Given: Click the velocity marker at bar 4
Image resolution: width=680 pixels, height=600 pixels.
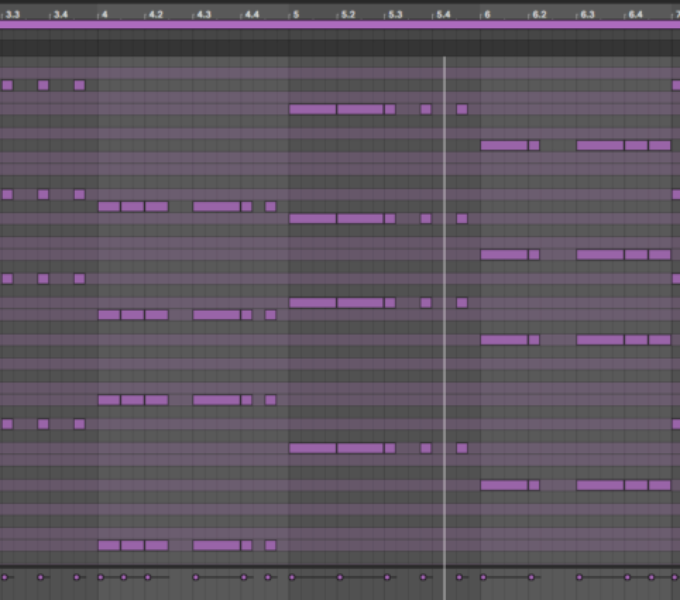Looking at the screenshot, I should [x=101, y=577].
